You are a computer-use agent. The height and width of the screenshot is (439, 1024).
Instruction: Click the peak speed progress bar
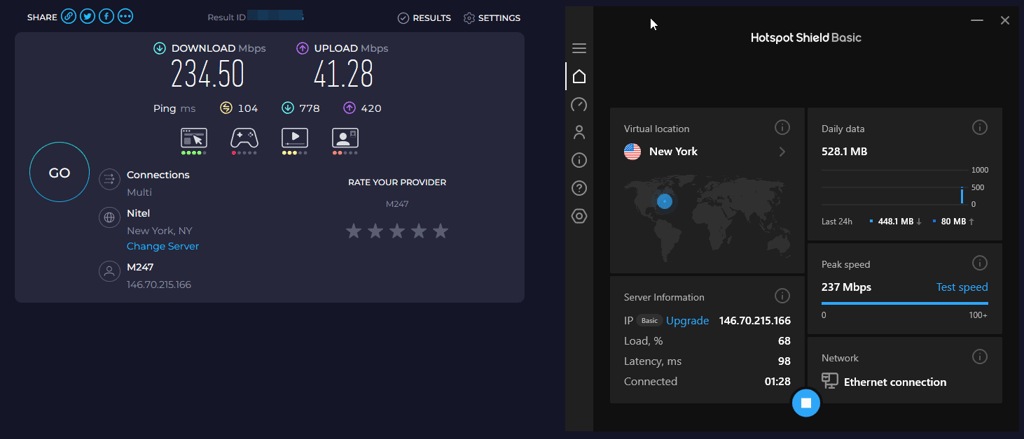click(x=904, y=303)
